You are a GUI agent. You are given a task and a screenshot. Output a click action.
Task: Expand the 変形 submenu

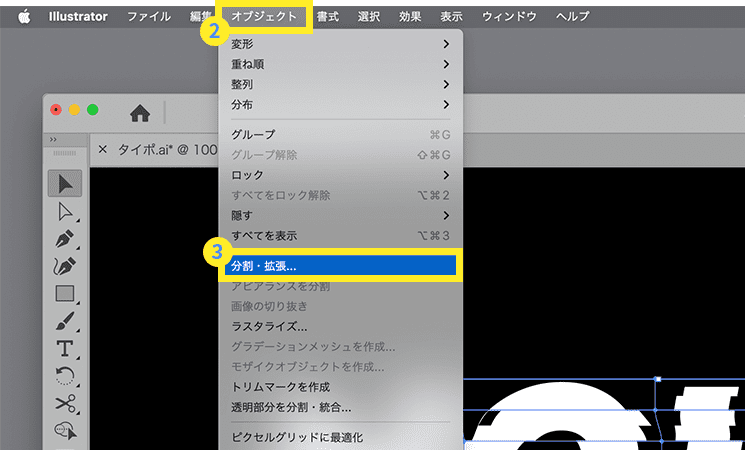point(340,44)
